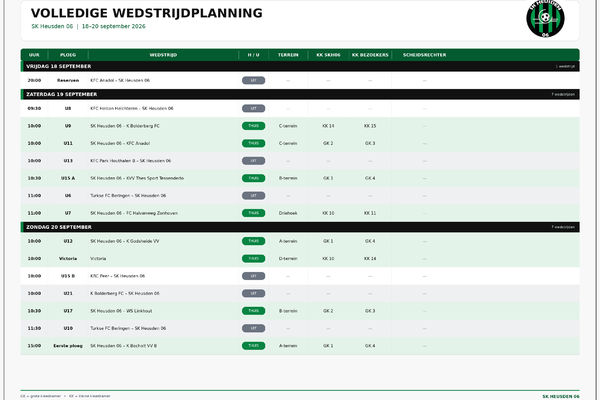The height and width of the screenshot is (400, 600).
Task: Click the KK 11 cell in the U7 row
Action: coord(370,213)
